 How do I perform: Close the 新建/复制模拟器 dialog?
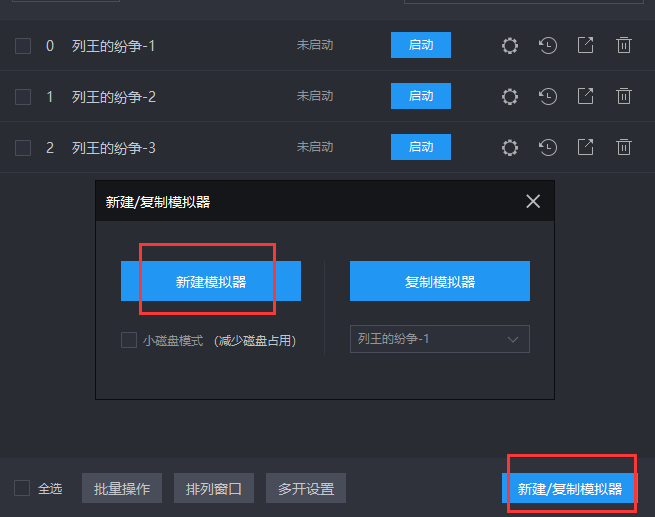[x=533, y=201]
